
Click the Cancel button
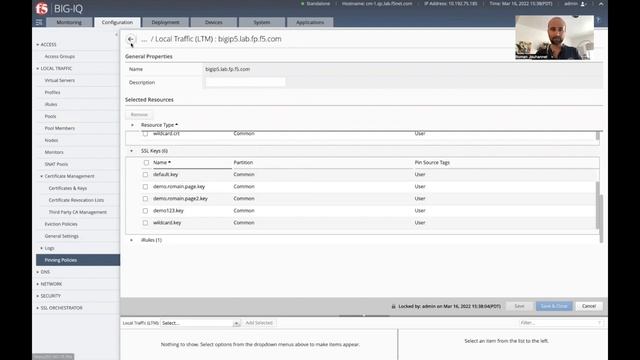589,306
